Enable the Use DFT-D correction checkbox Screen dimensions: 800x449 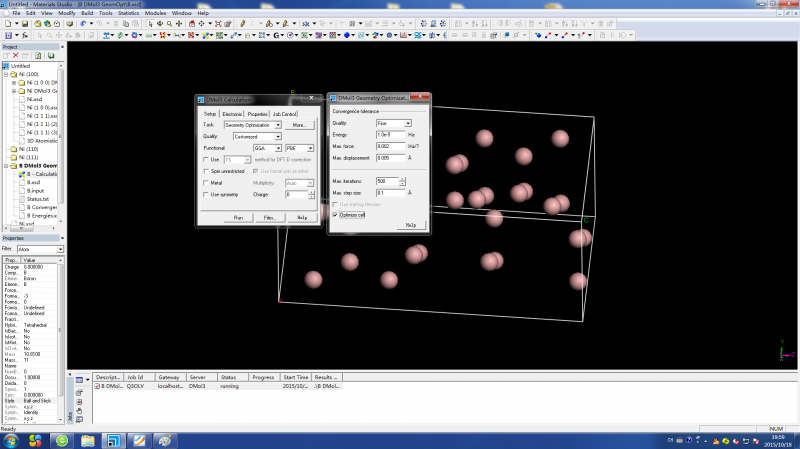point(206,160)
